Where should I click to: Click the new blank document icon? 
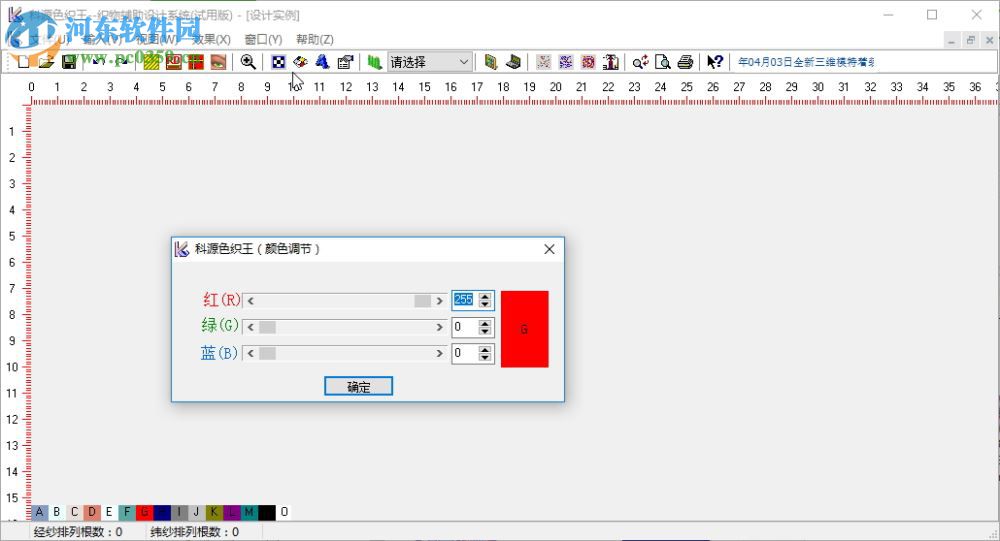[x=23, y=62]
